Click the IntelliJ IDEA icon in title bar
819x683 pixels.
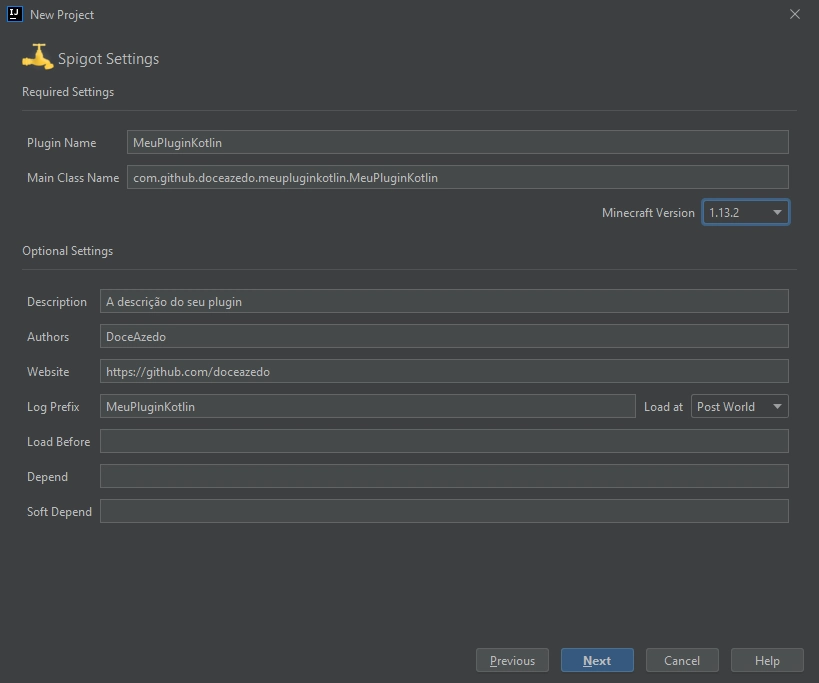tap(15, 14)
